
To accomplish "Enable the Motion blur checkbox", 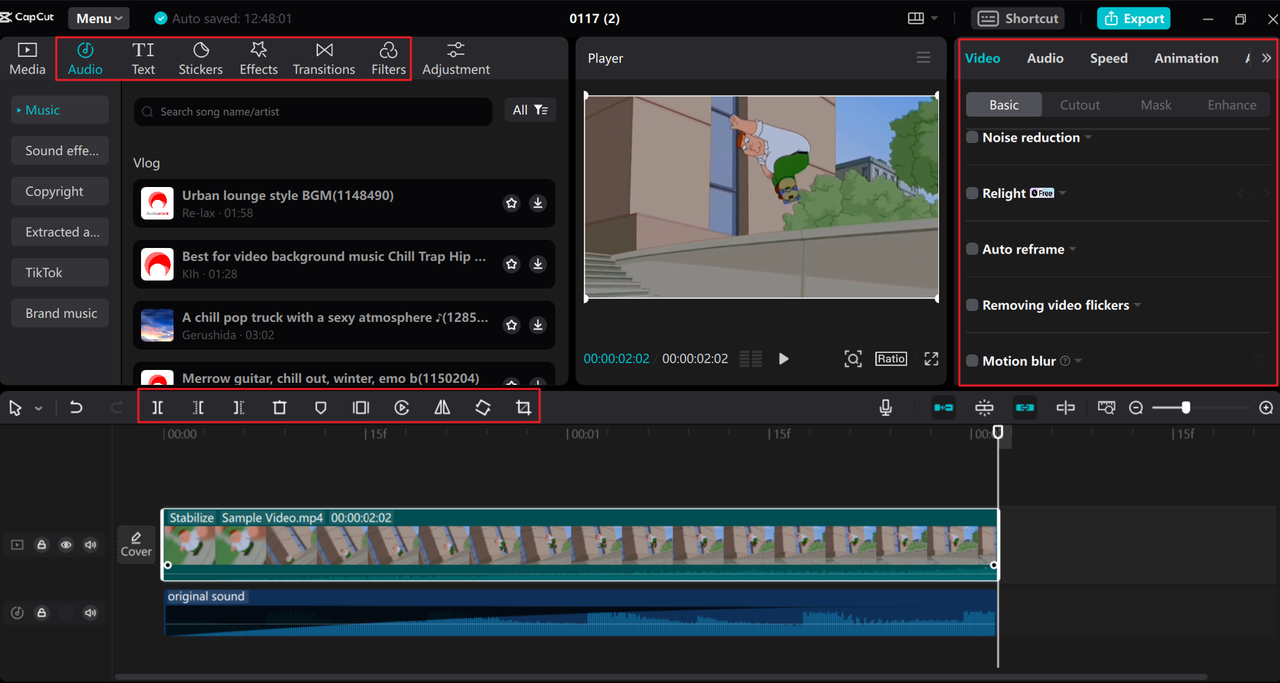I will 972,361.
